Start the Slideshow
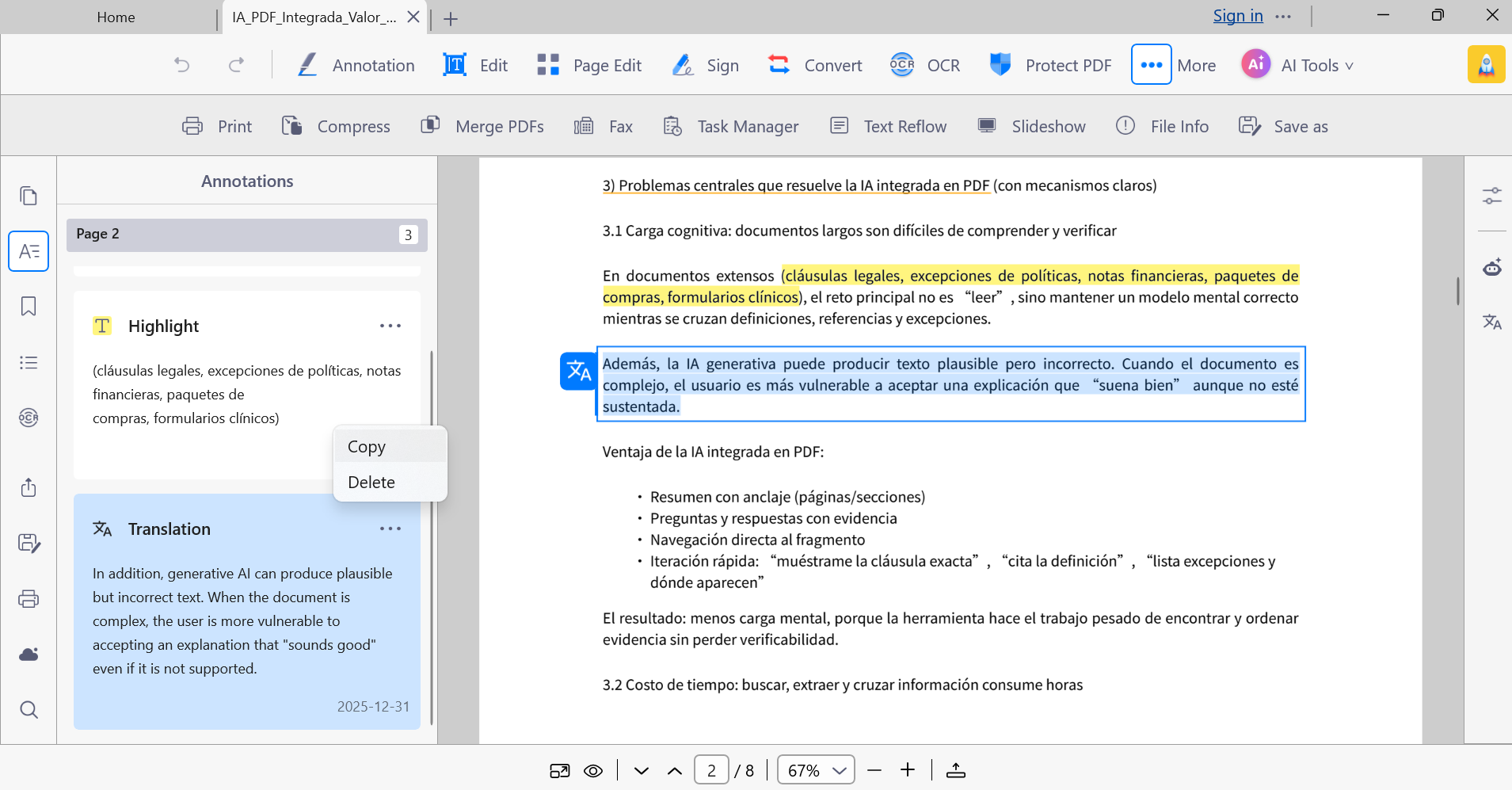The height and width of the screenshot is (790, 1512). pos(1031,127)
